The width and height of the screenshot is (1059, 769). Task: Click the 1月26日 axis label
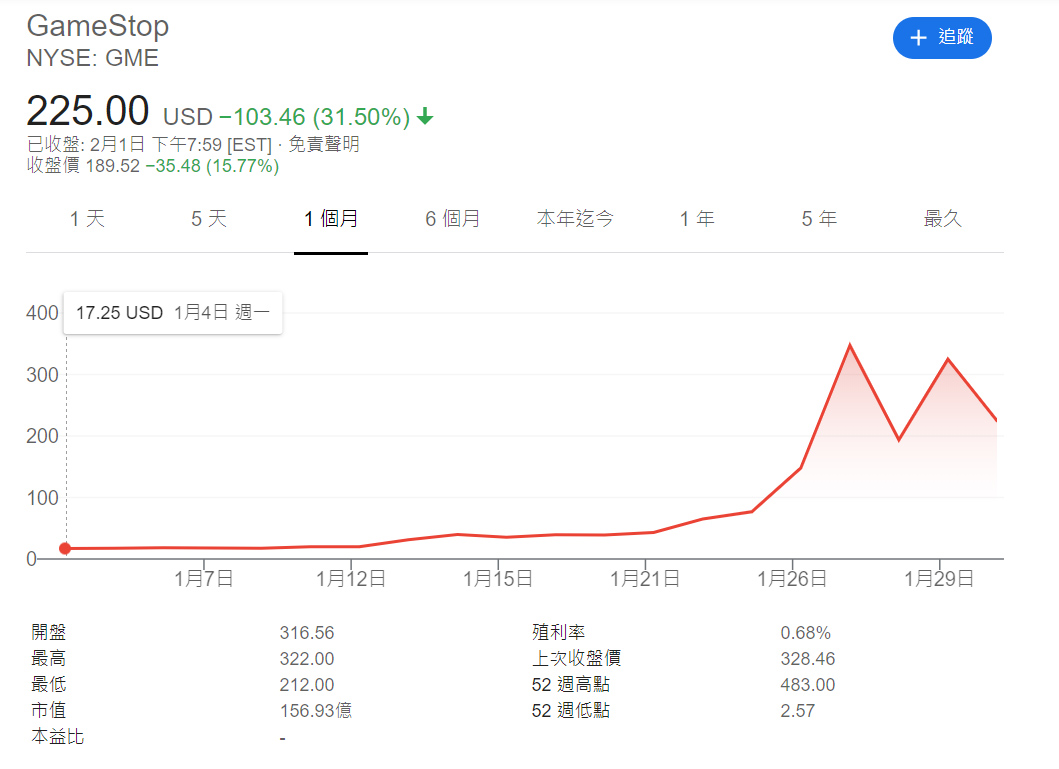point(792,579)
